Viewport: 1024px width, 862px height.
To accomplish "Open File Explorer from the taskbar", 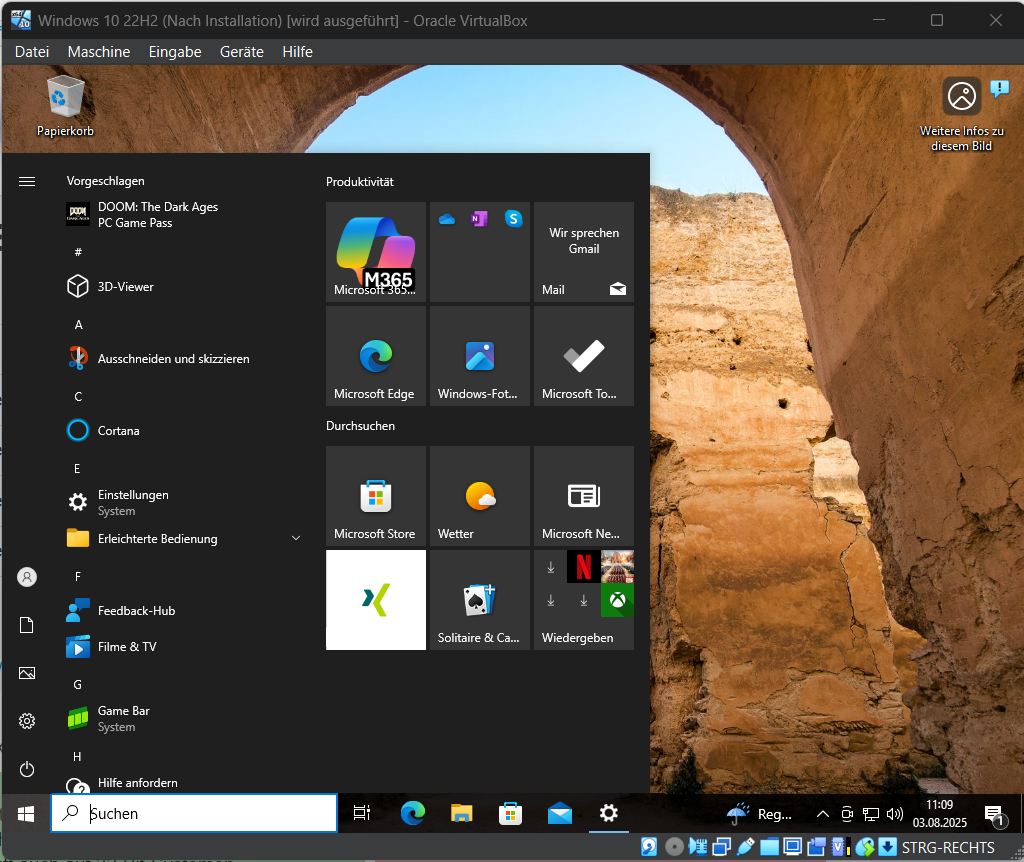I will pyautogui.click(x=461, y=814).
